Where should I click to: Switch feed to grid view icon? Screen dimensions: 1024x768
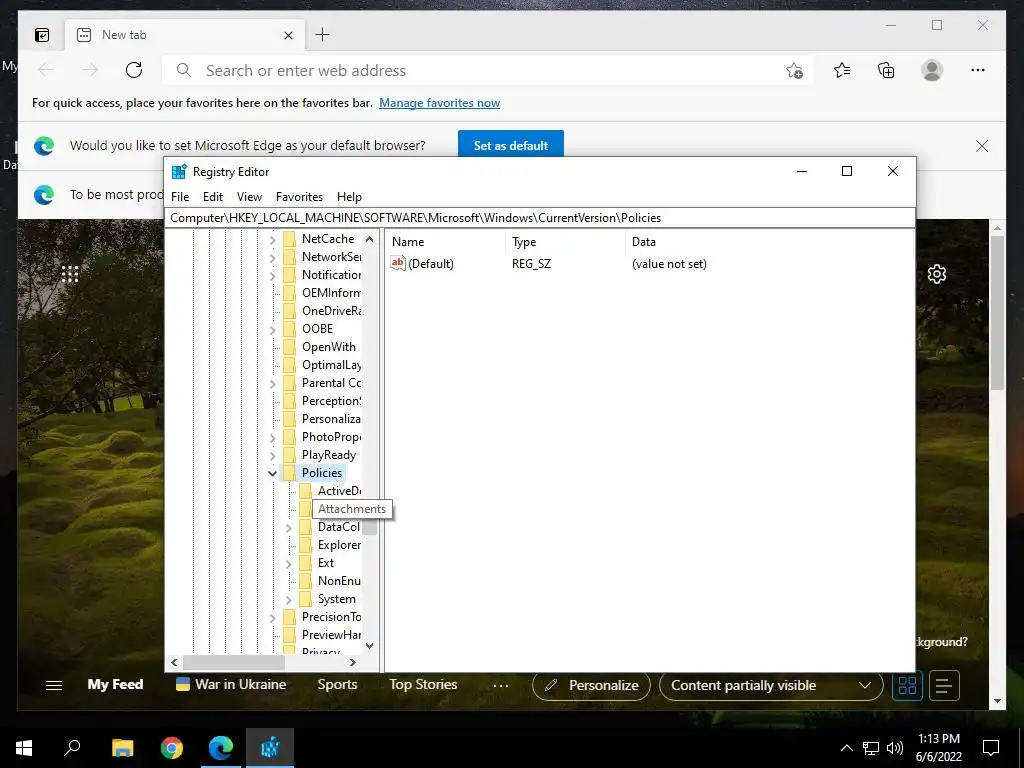(x=907, y=686)
